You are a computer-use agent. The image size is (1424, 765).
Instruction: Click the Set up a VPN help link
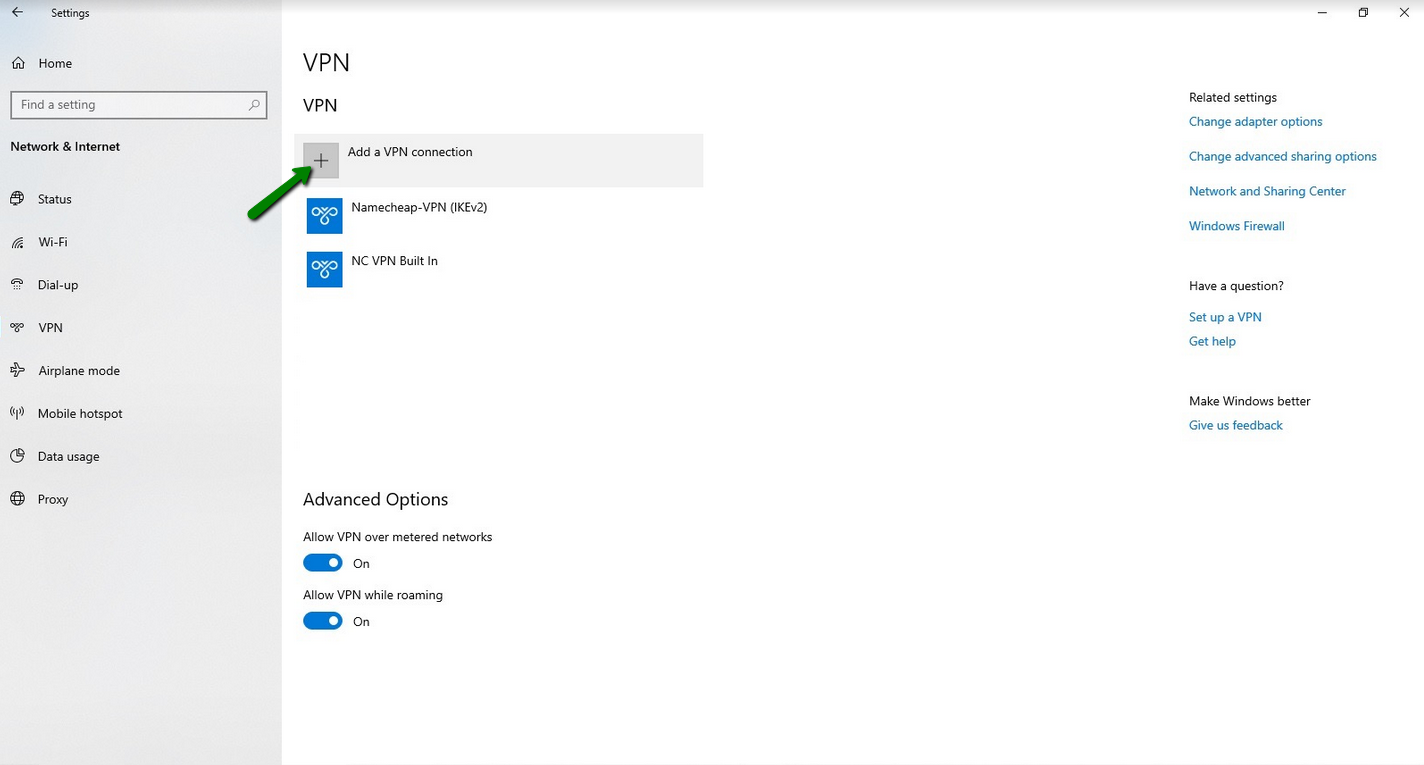1225,317
